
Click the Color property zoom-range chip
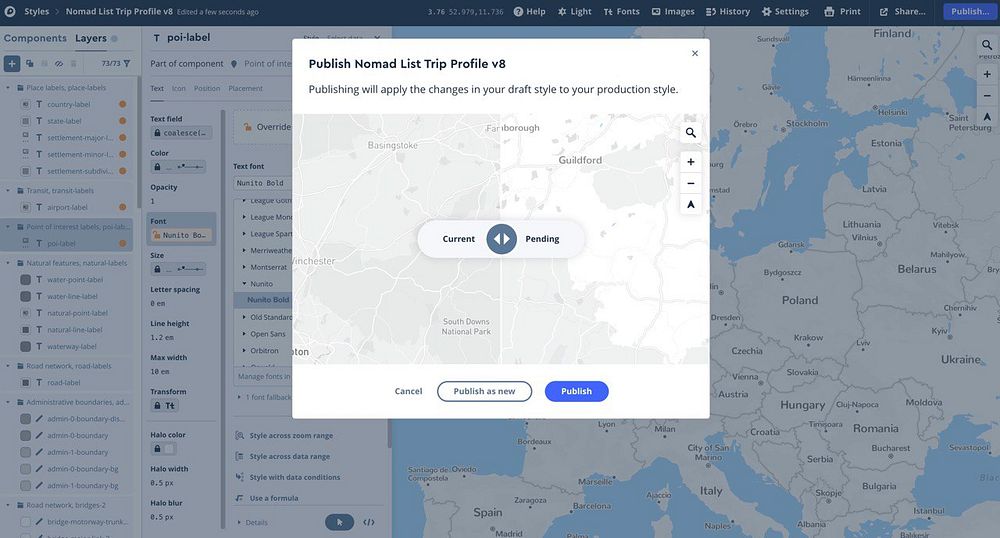click(179, 167)
